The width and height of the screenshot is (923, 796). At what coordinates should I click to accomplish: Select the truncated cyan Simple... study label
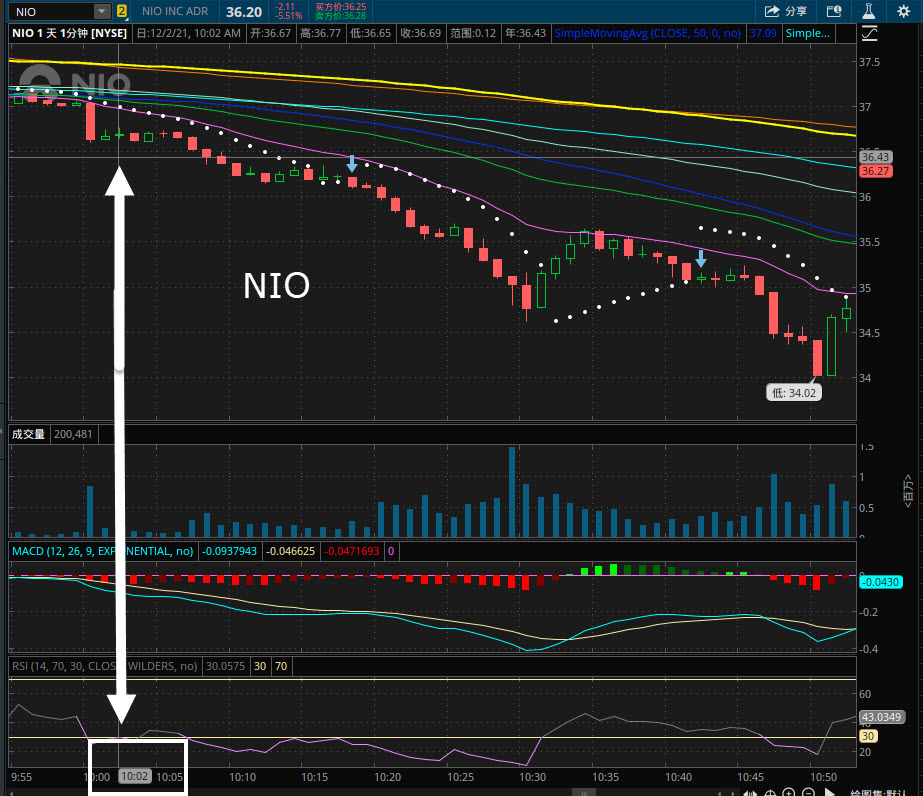(x=808, y=33)
